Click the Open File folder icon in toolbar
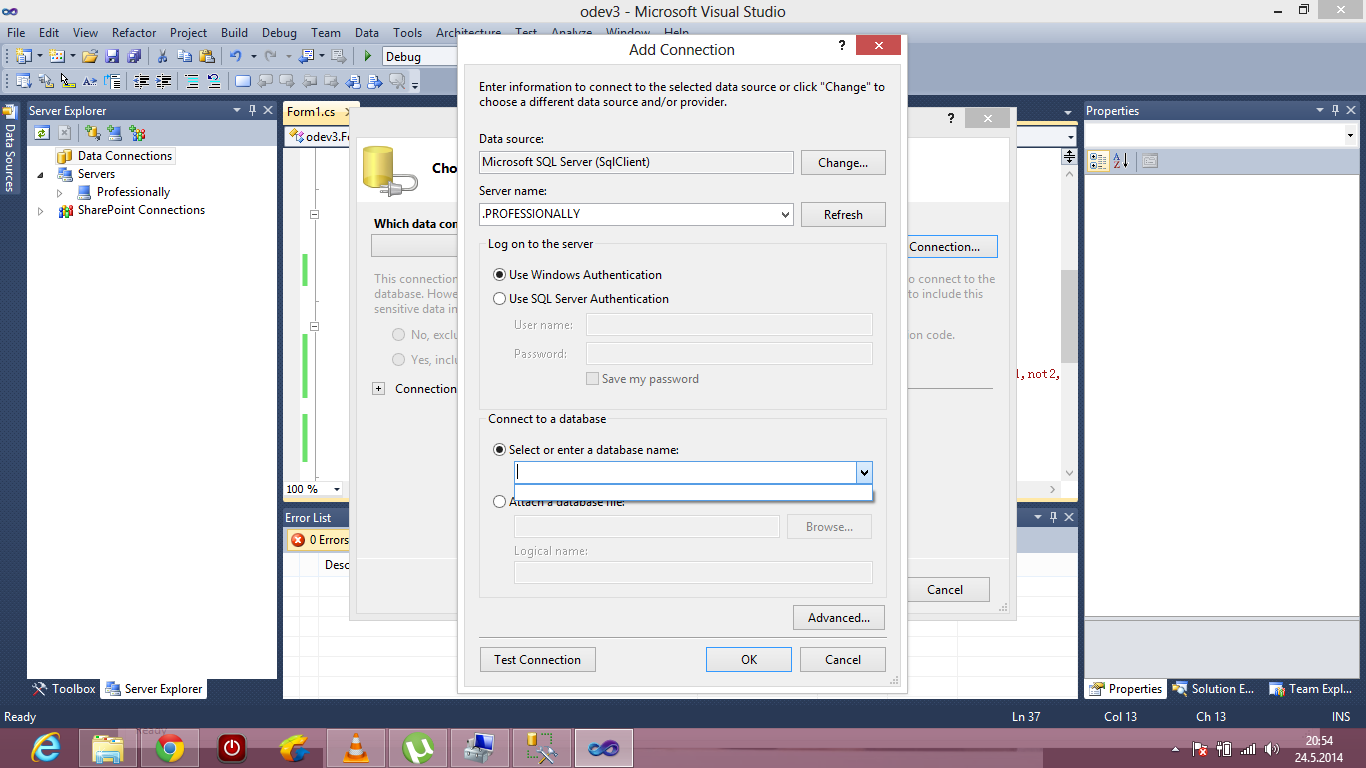Image resolution: width=1366 pixels, height=768 pixels. [90, 57]
